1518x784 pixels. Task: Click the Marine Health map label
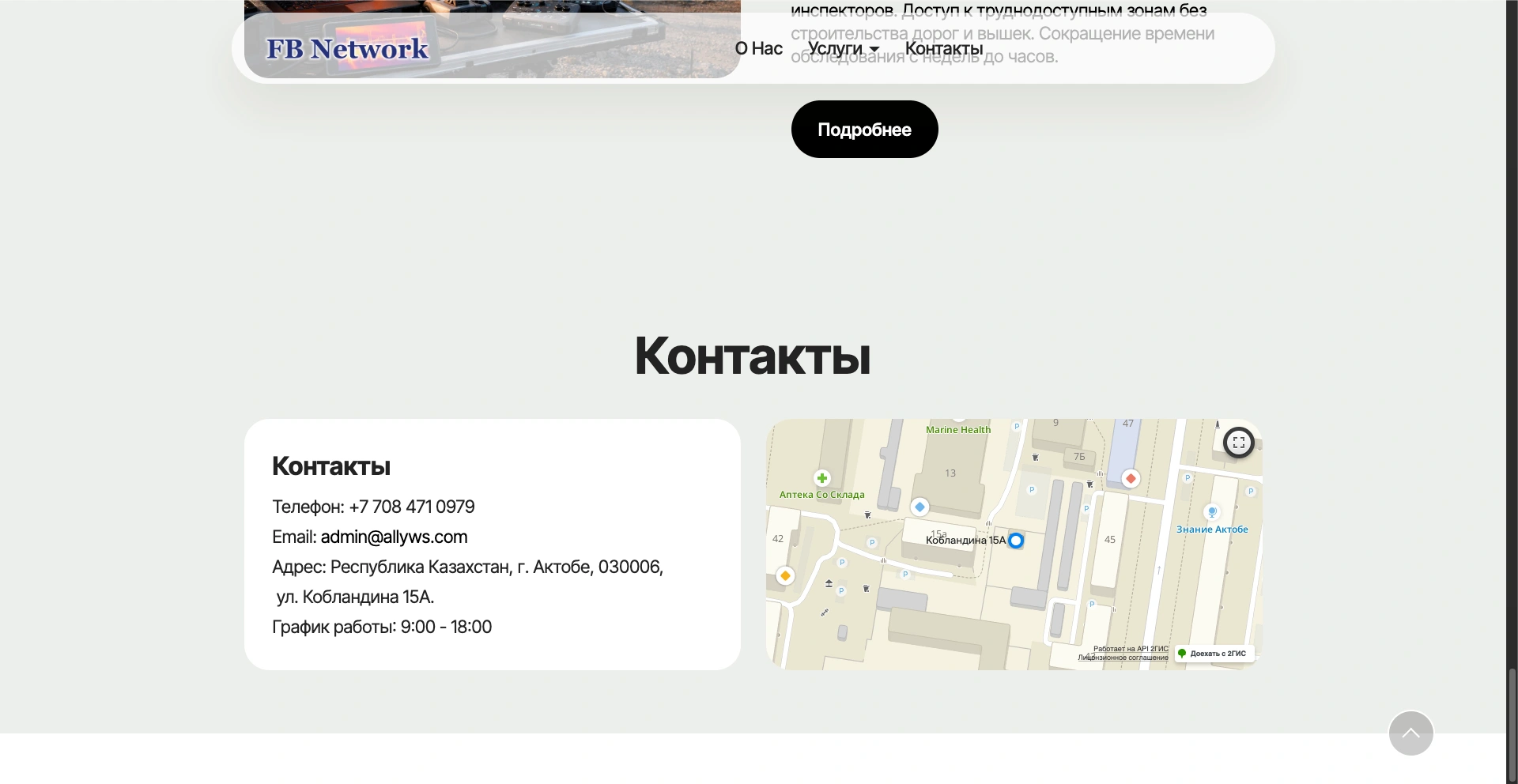coord(958,430)
